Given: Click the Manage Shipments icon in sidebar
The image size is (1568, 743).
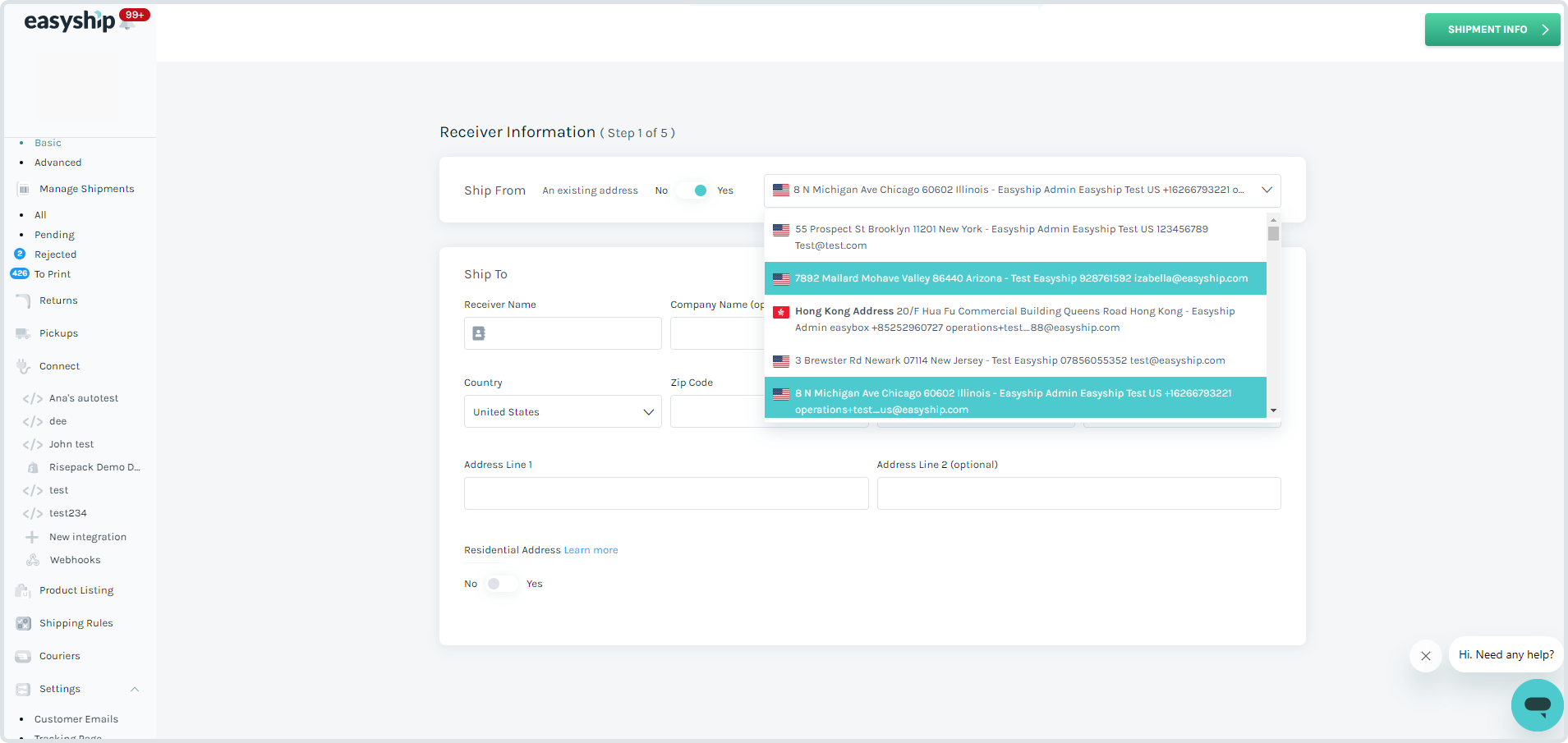Looking at the screenshot, I should point(24,189).
